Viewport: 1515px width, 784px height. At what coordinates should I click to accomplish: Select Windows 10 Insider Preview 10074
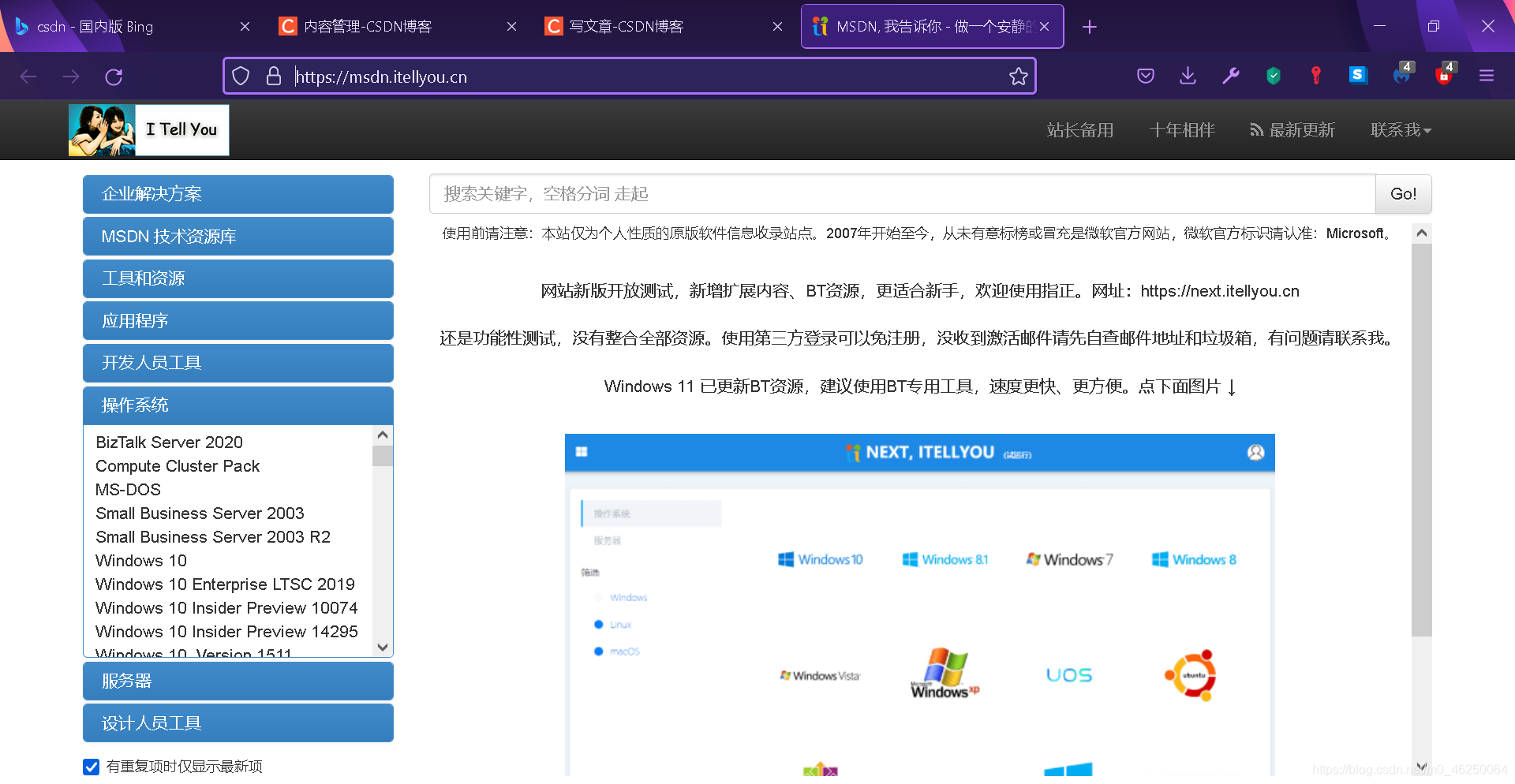click(226, 608)
